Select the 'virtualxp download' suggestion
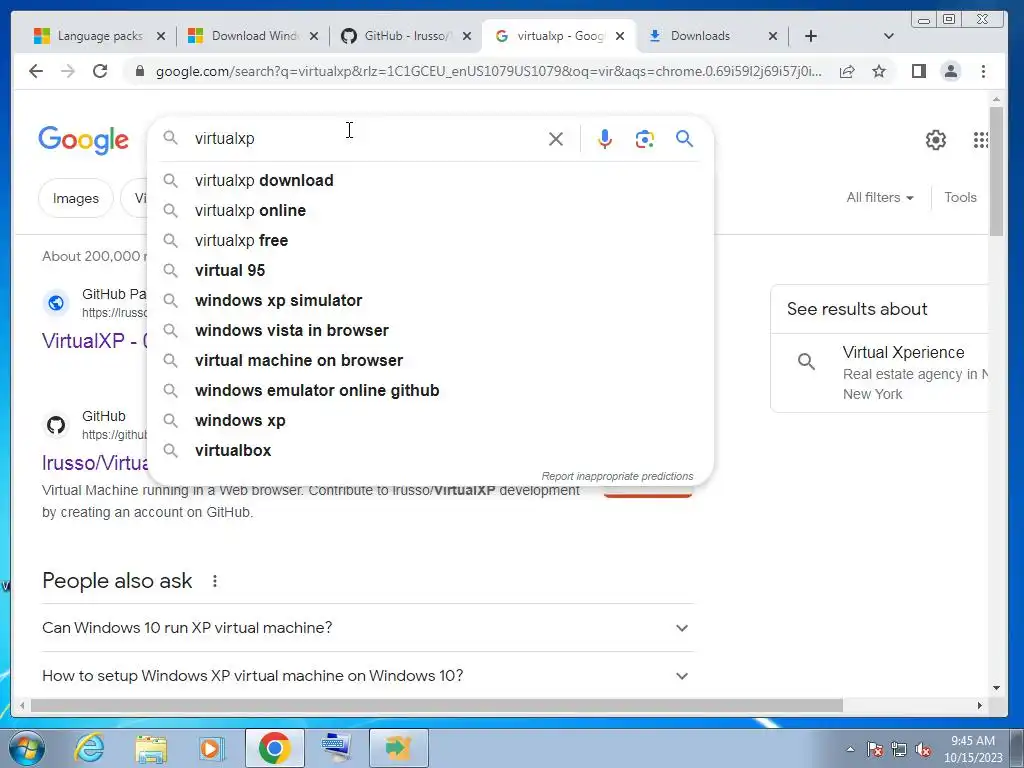 [x=431, y=180]
